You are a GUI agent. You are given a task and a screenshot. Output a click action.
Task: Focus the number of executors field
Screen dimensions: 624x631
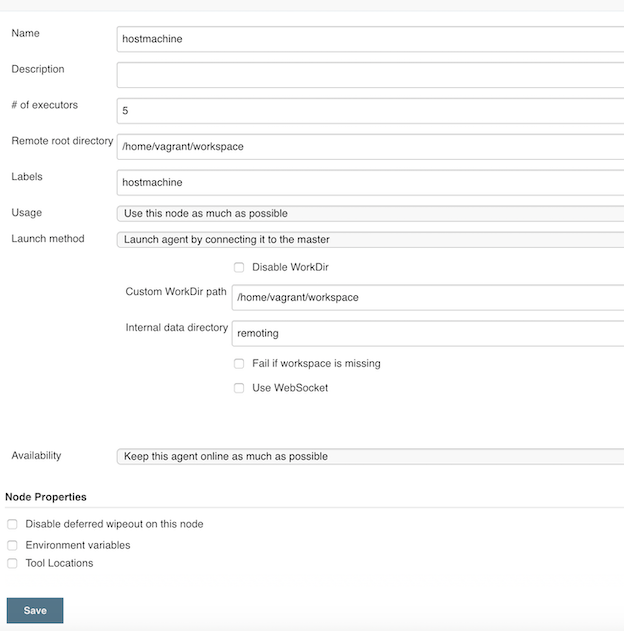click(370, 111)
